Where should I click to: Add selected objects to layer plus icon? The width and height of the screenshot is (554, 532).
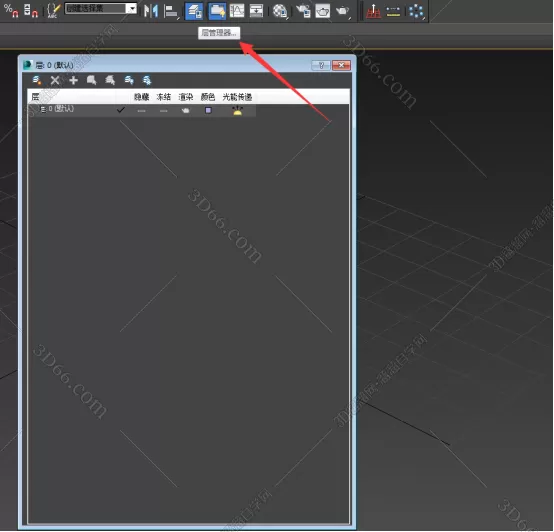pyautogui.click(x=73, y=81)
